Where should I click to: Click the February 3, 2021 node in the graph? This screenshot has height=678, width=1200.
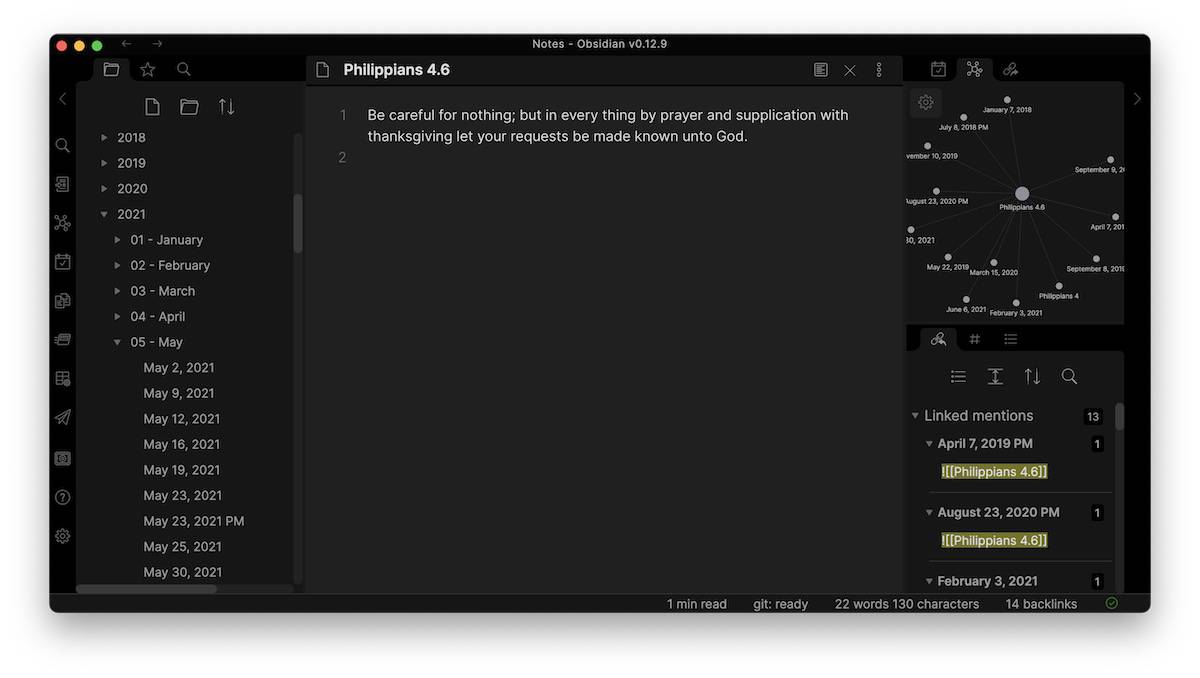(x=1016, y=302)
